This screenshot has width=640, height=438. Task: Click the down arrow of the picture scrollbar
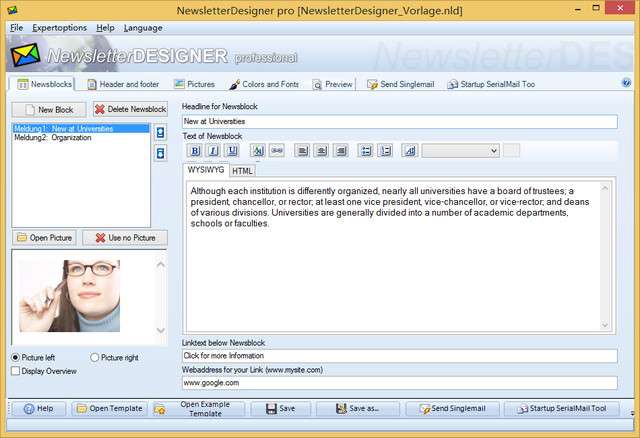coord(161,330)
